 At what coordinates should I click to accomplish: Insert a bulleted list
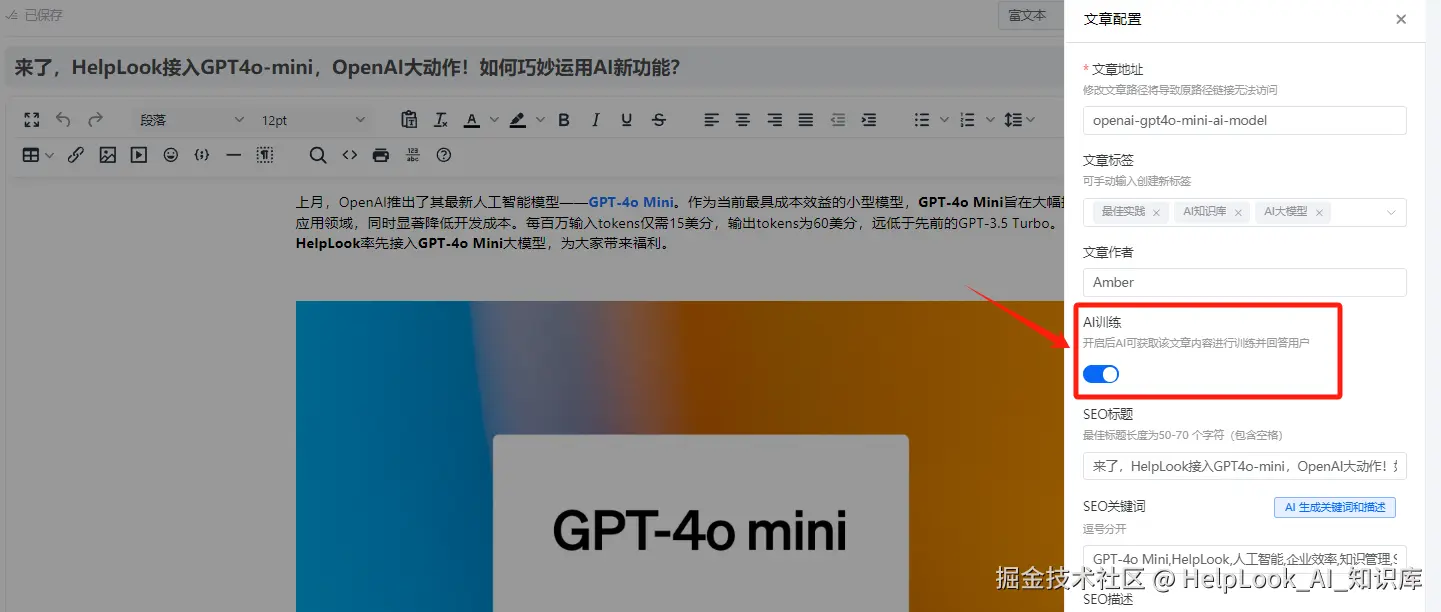[922, 120]
